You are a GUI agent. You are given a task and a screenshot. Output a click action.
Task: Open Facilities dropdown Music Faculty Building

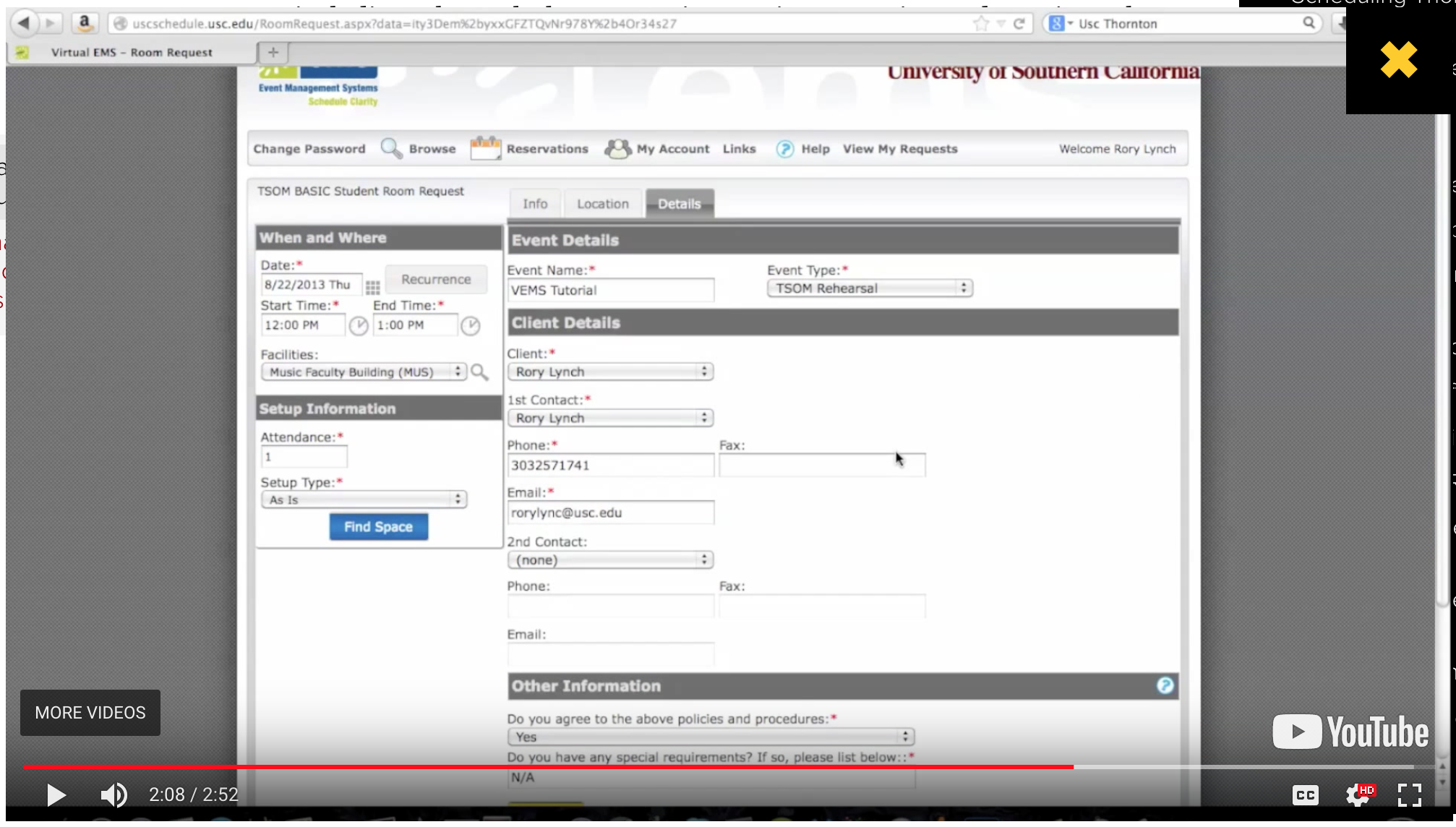[364, 372]
